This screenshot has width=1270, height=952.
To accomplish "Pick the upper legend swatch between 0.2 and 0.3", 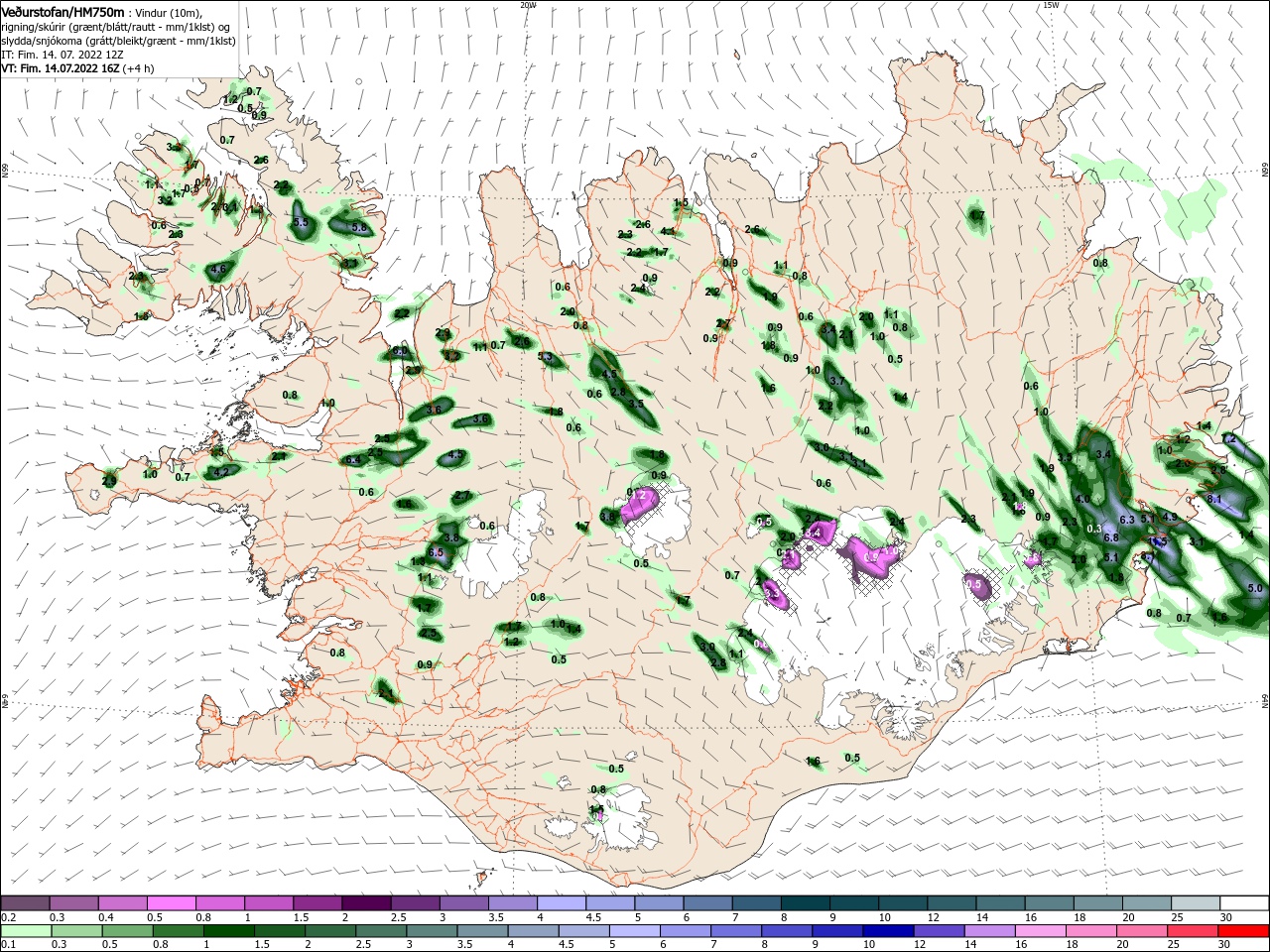I will click(25, 903).
